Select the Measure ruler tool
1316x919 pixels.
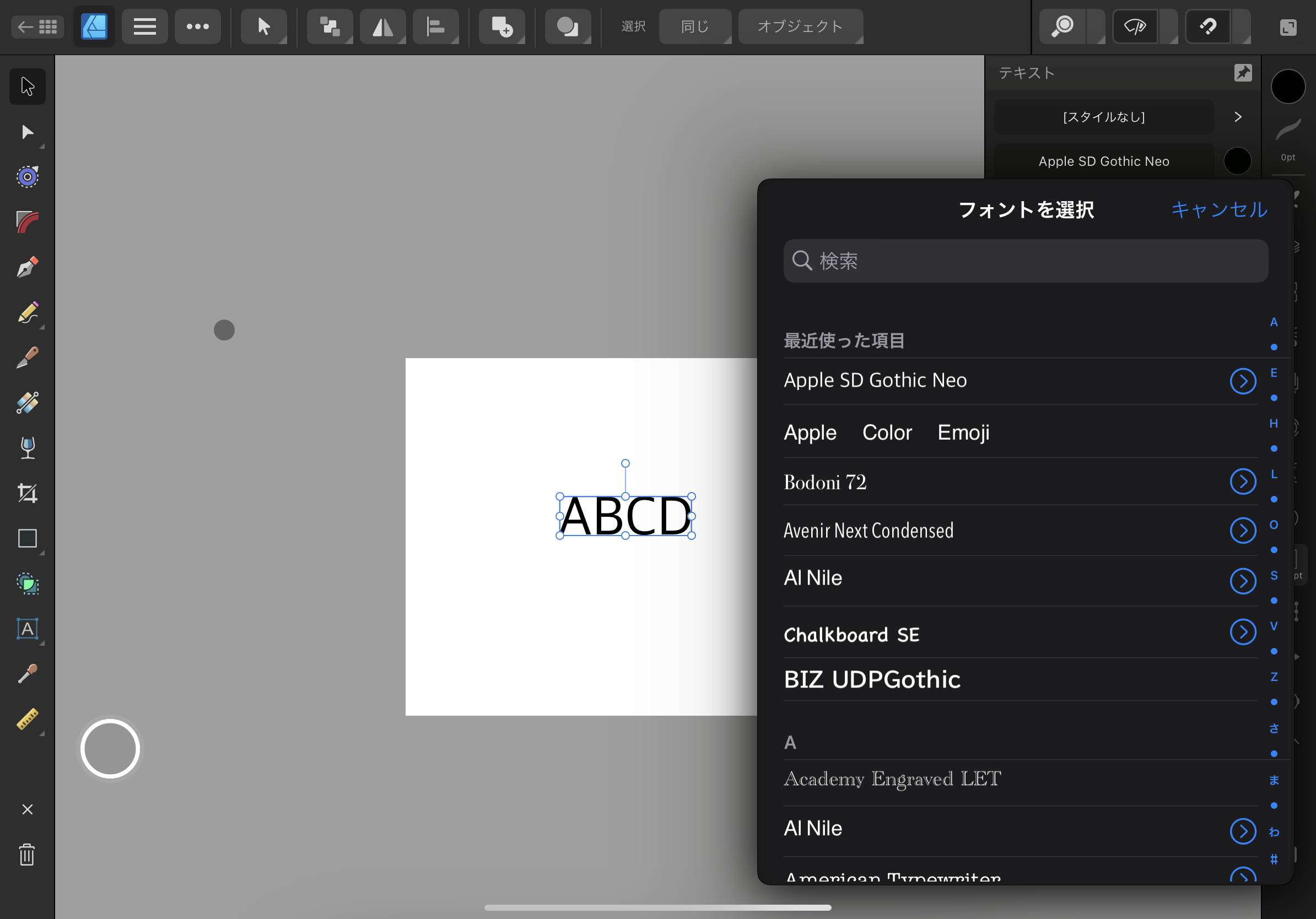(x=27, y=720)
